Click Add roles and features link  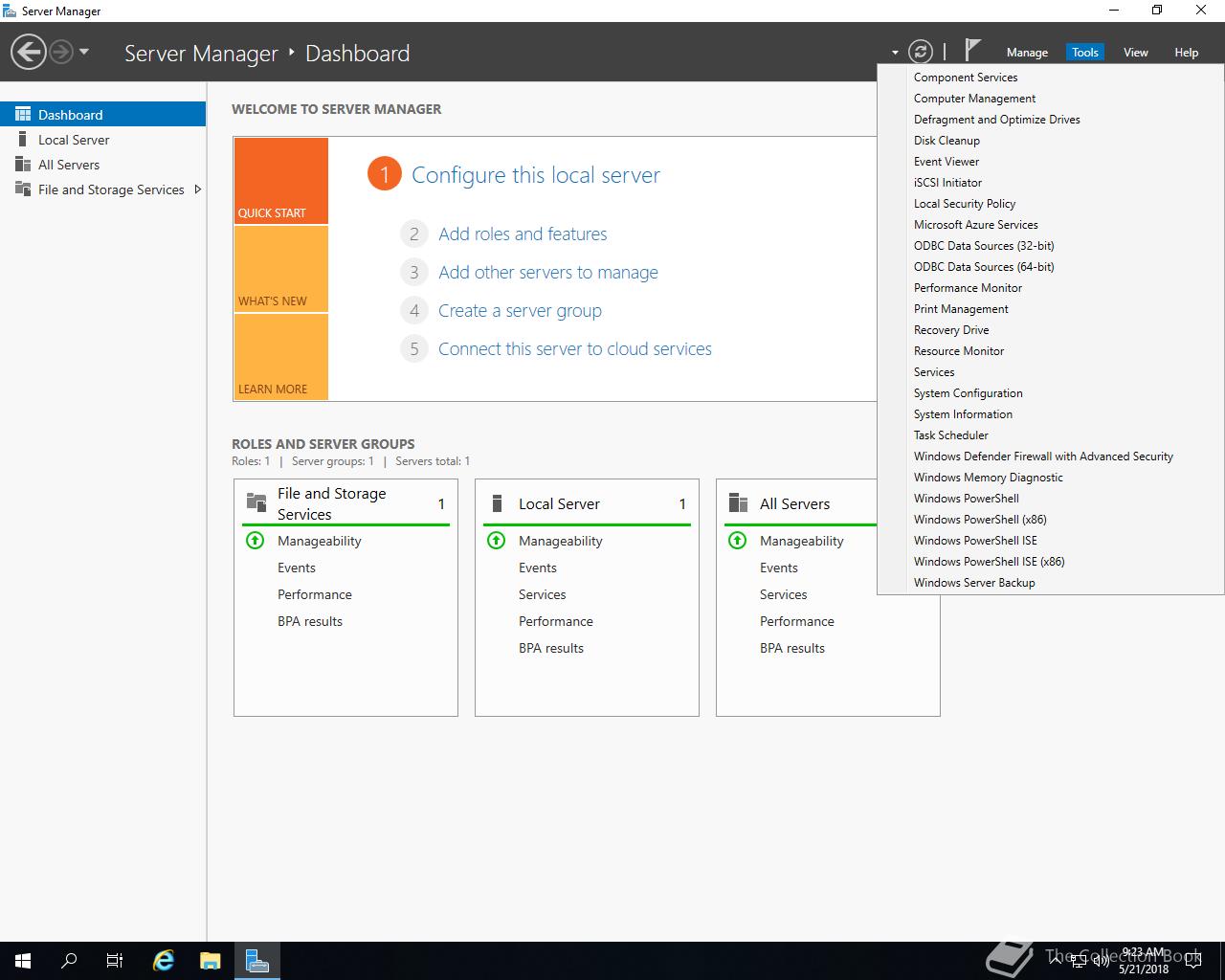pos(523,234)
